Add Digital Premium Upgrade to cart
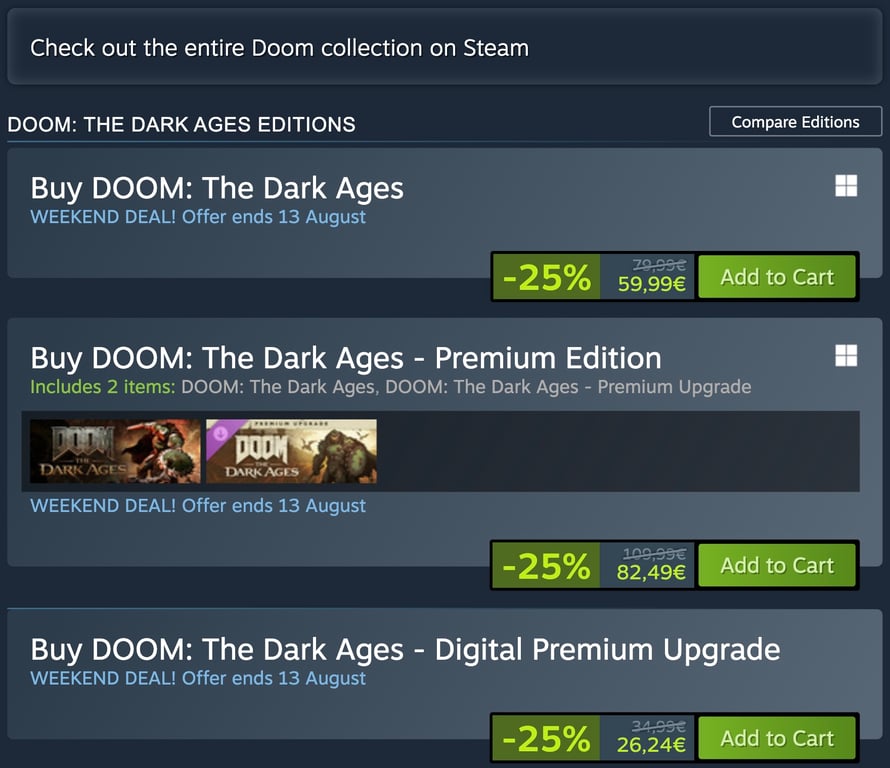This screenshot has width=890, height=768. (x=777, y=739)
